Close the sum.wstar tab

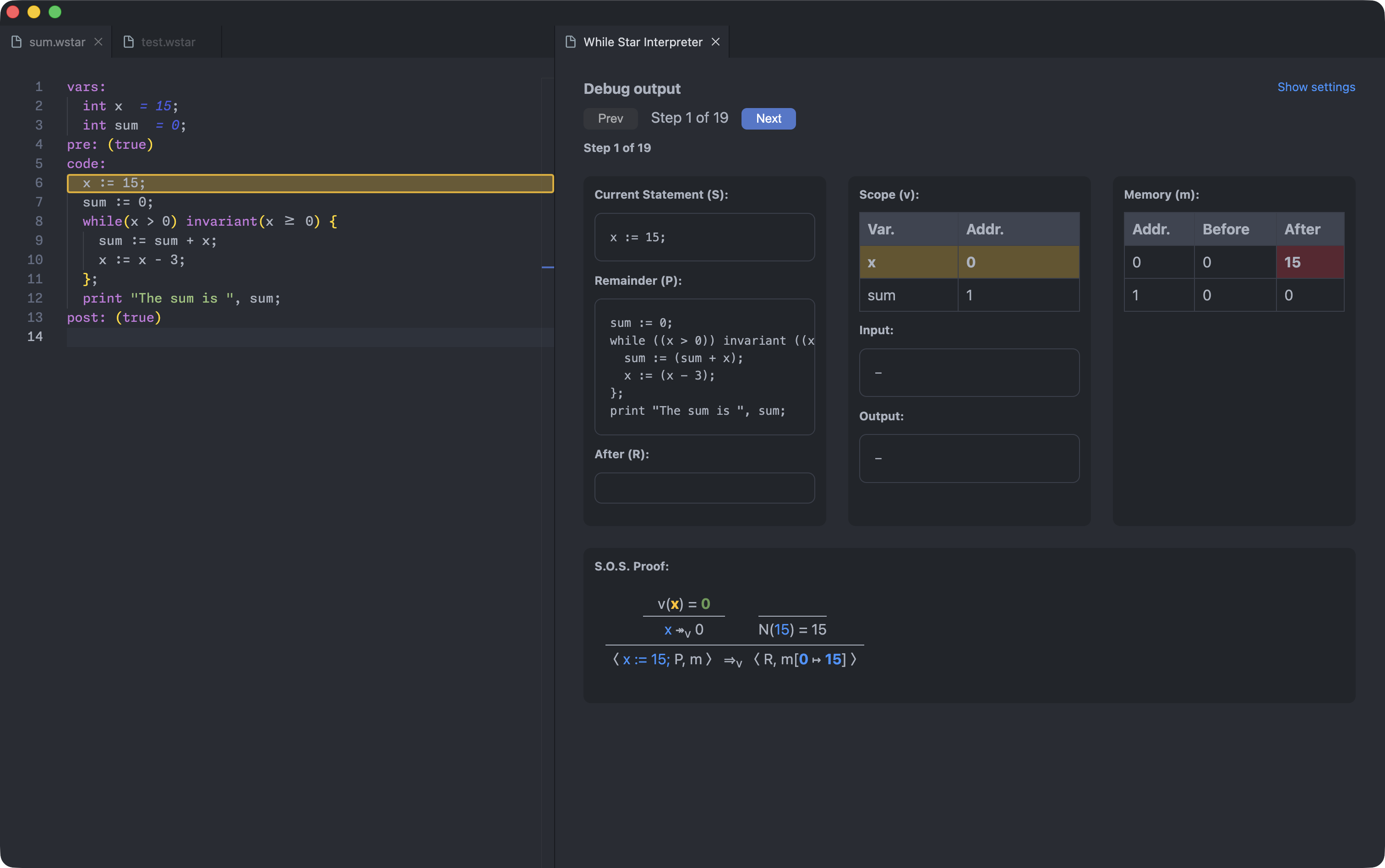tap(98, 42)
